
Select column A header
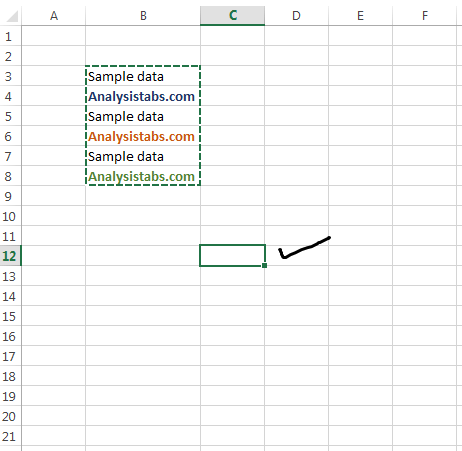click(54, 16)
